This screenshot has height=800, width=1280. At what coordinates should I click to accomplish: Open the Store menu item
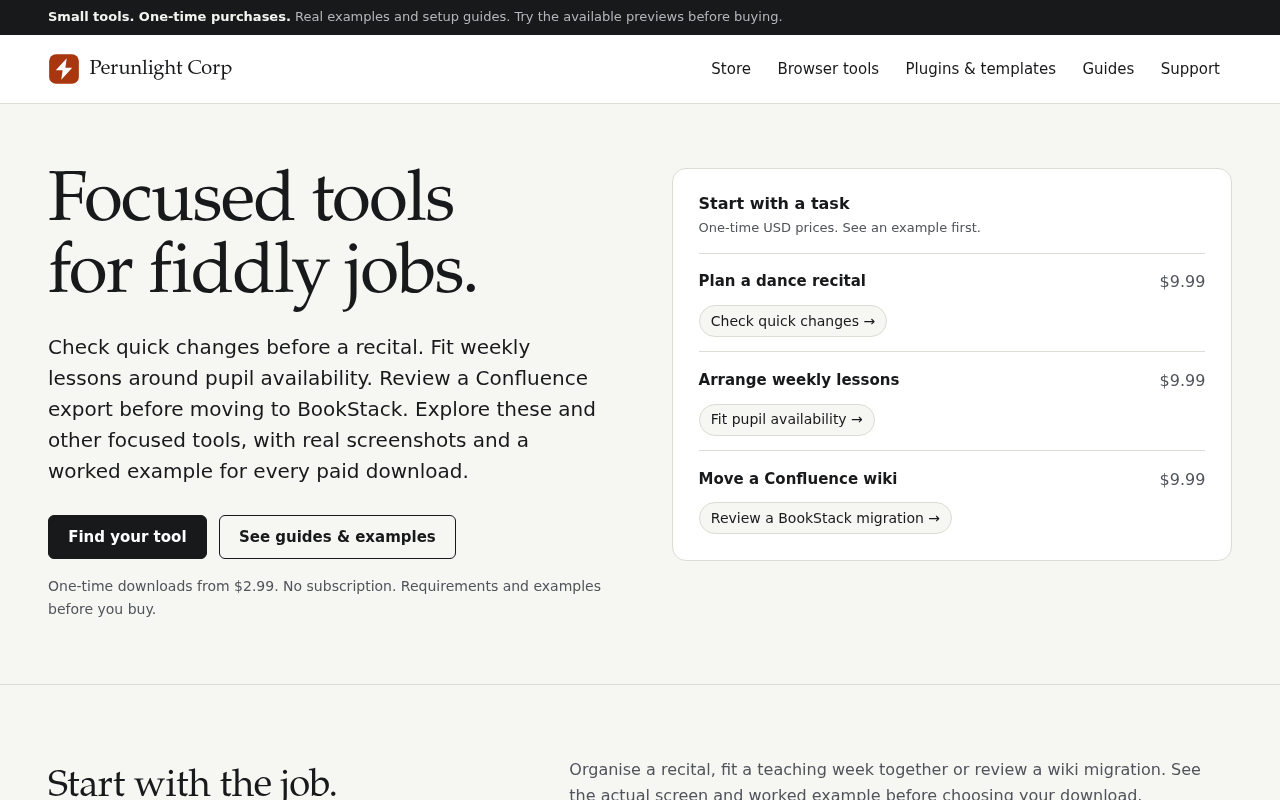pyautogui.click(x=731, y=69)
